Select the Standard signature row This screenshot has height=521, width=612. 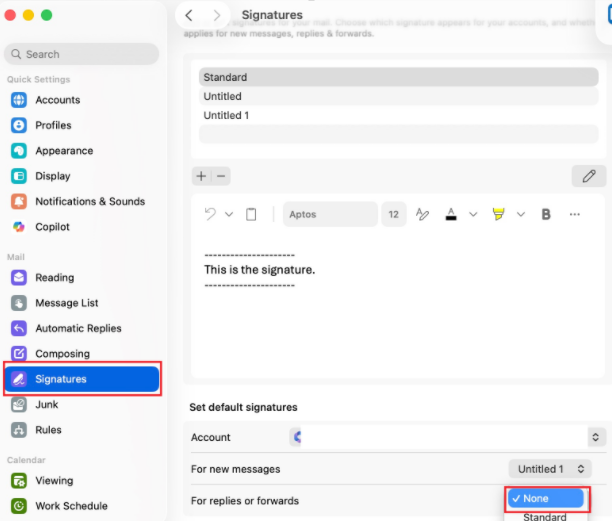coord(399,77)
